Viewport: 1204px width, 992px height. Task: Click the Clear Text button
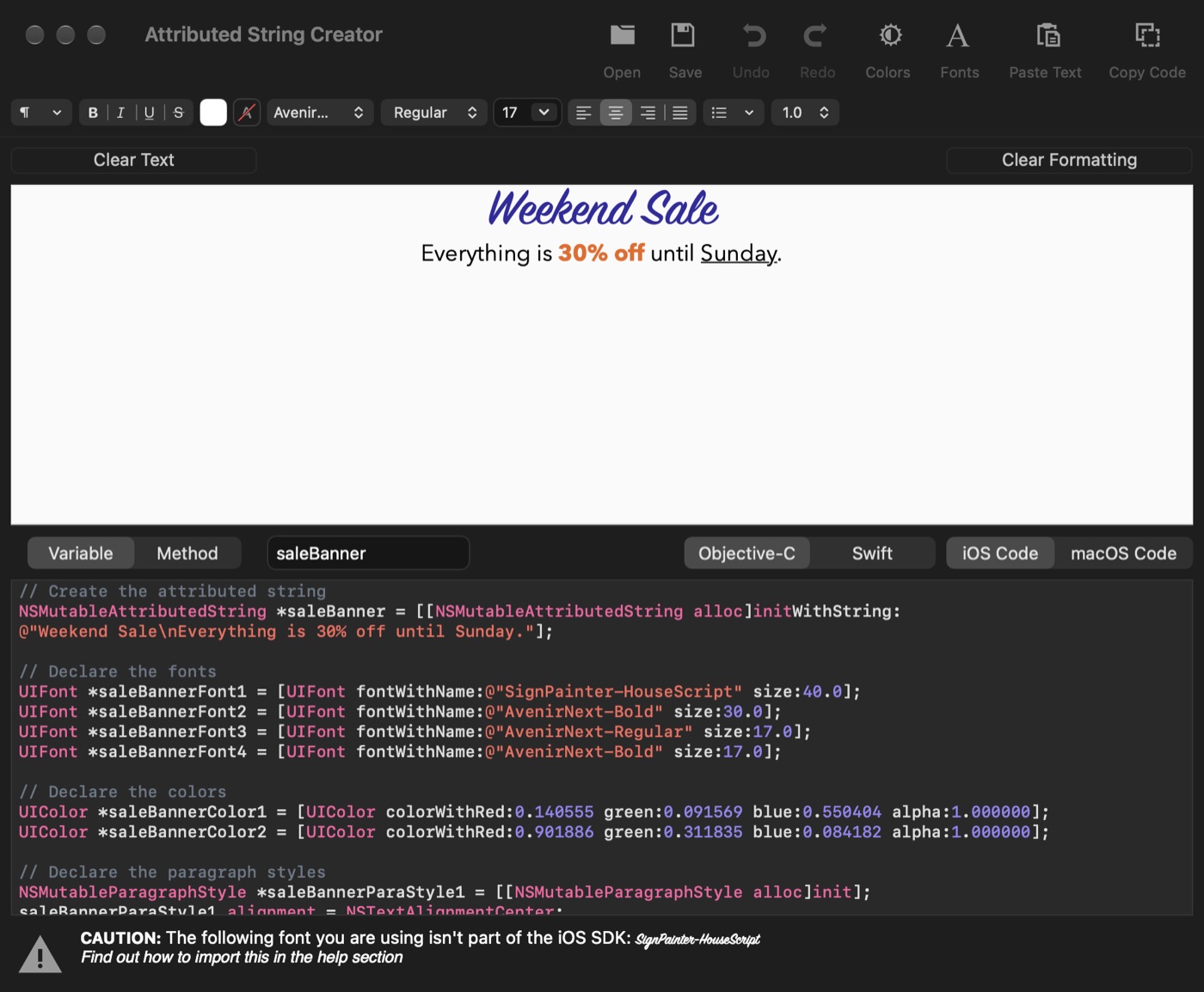pos(133,160)
